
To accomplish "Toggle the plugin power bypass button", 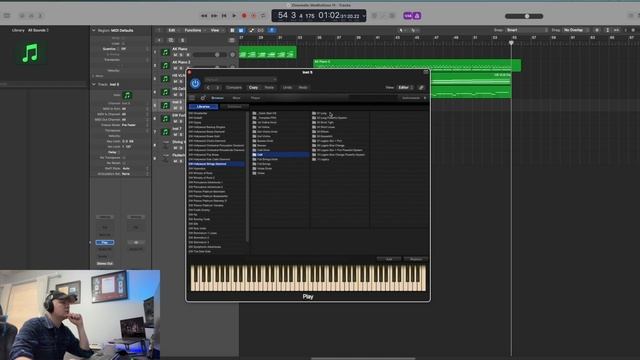I will (195, 83).
